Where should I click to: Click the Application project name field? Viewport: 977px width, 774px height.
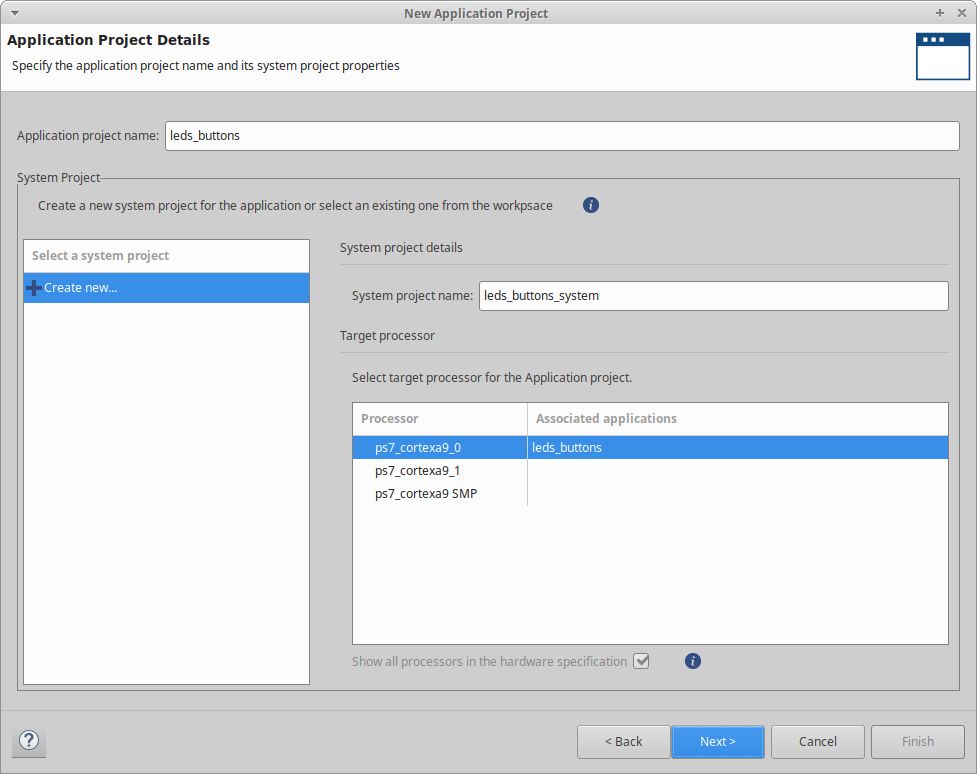pyautogui.click(x=561, y=136)
